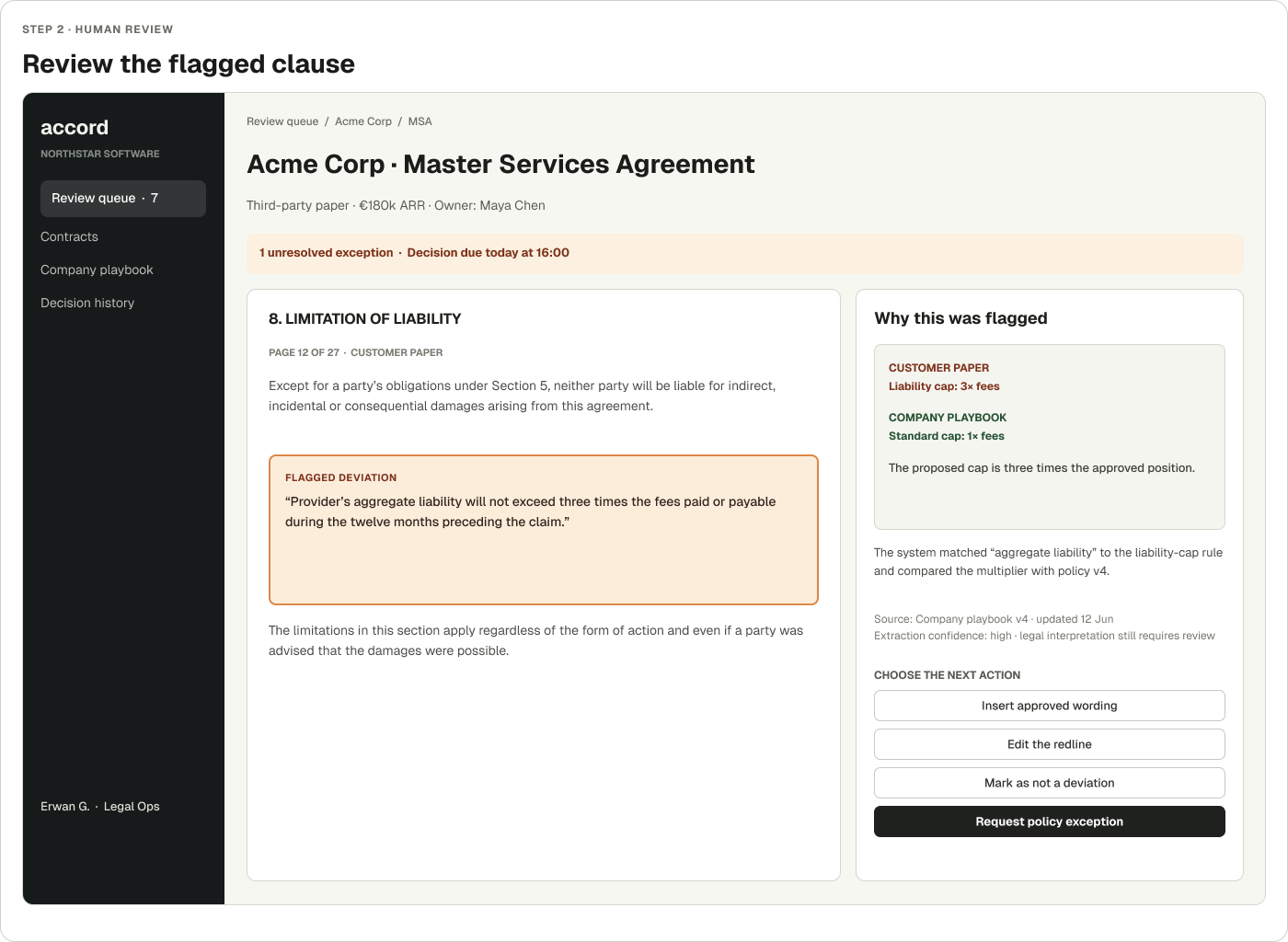Click paragraph starting 'The limitations in this section'

pyautogui.click(x=535, y=640)
